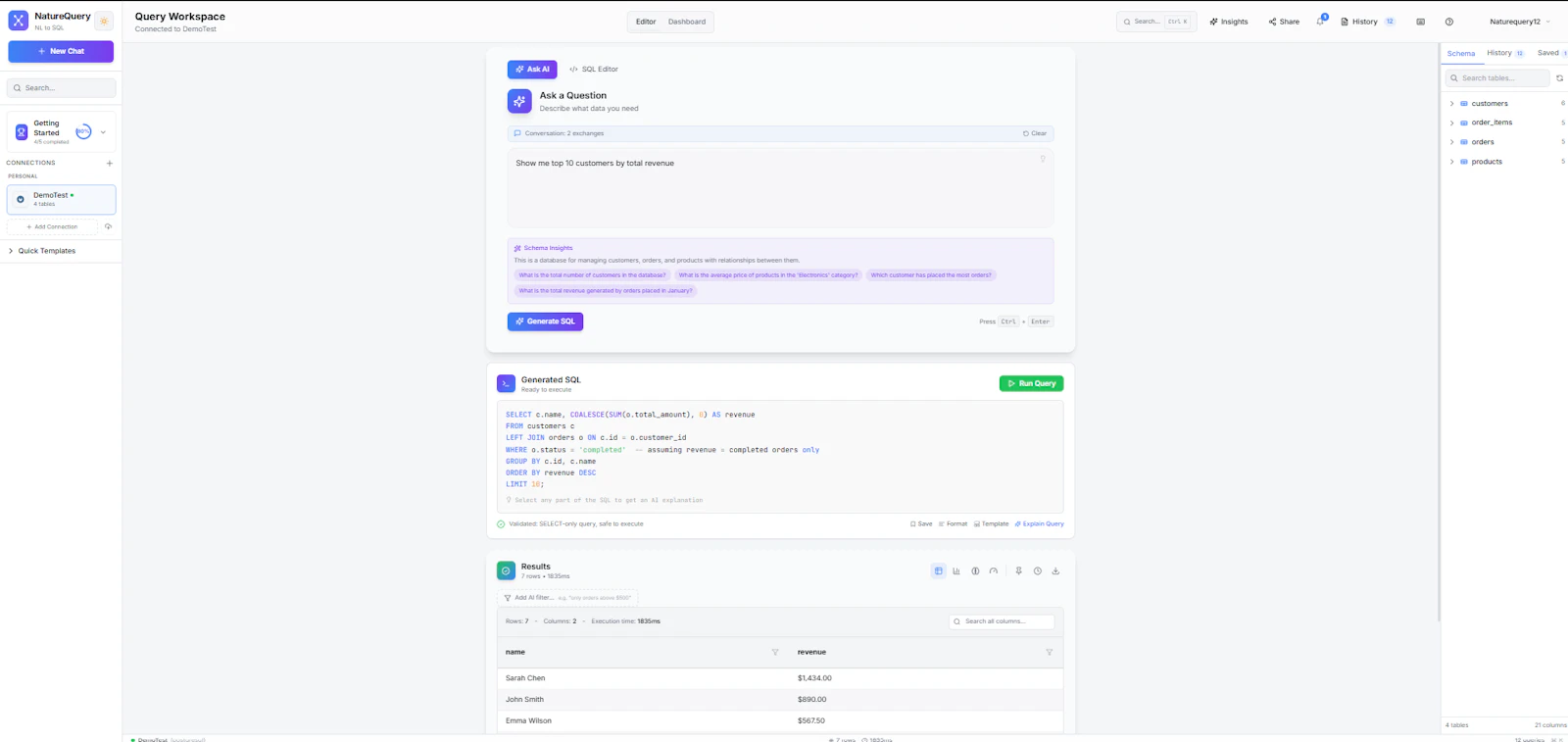
Task: Expand the products table
Action: (x=1452, y=162)
